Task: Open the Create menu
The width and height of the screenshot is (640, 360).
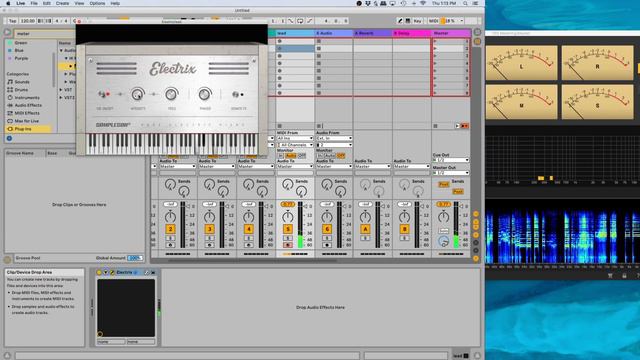Action: click(62, 3)
